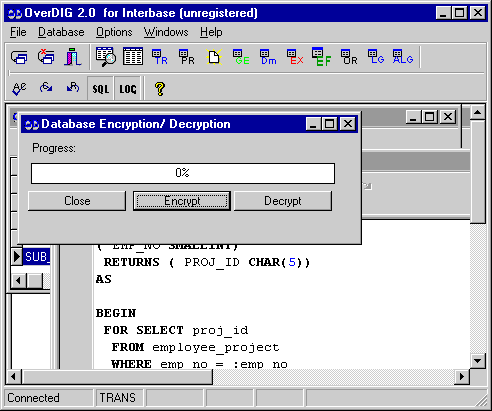This screenshot has height=411, width=492.
Task: Click the first transaction icon with checkmark
Action: tap(19, 88)
